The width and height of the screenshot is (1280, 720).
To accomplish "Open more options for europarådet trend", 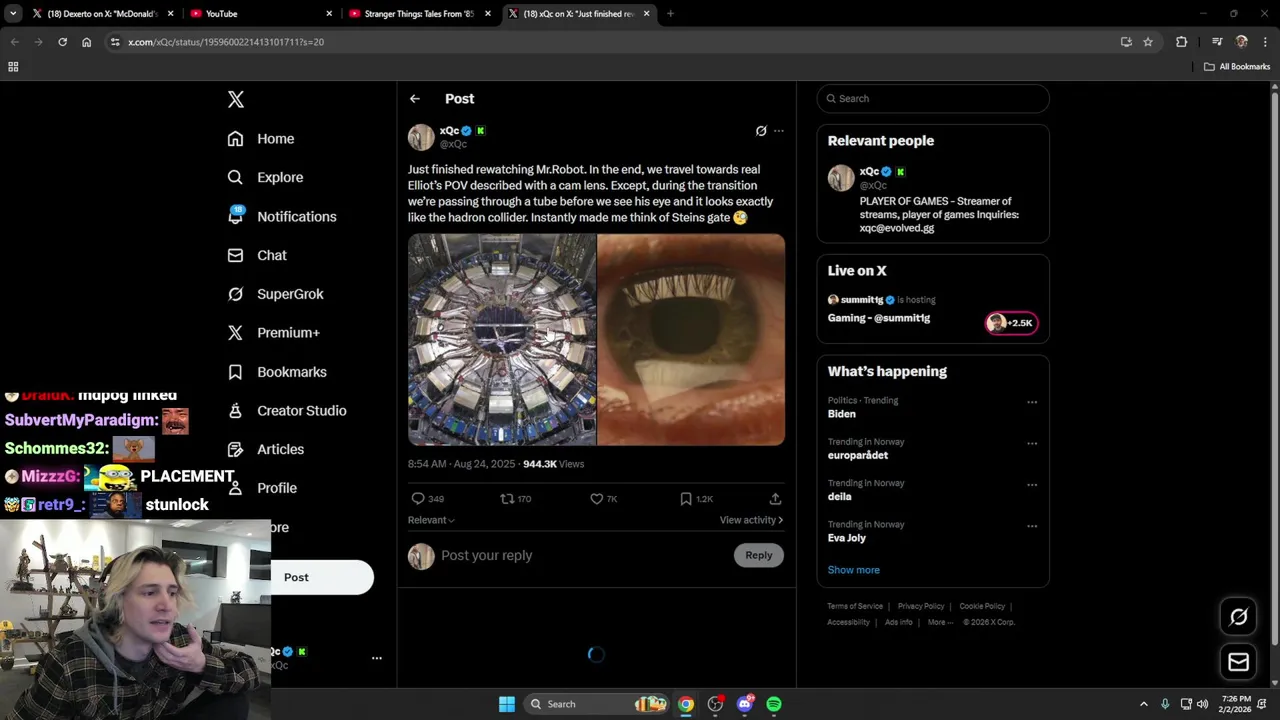I will [1032, 444].
